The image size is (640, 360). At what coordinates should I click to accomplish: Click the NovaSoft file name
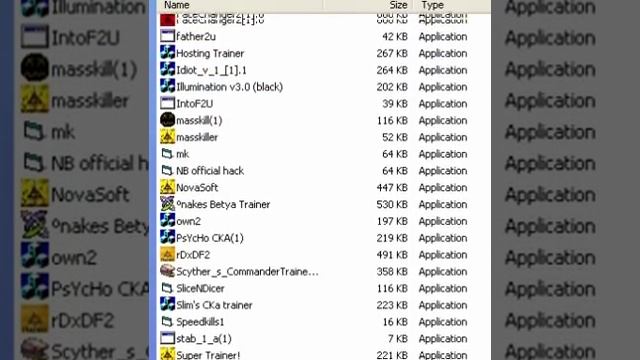tap(197, 187)
